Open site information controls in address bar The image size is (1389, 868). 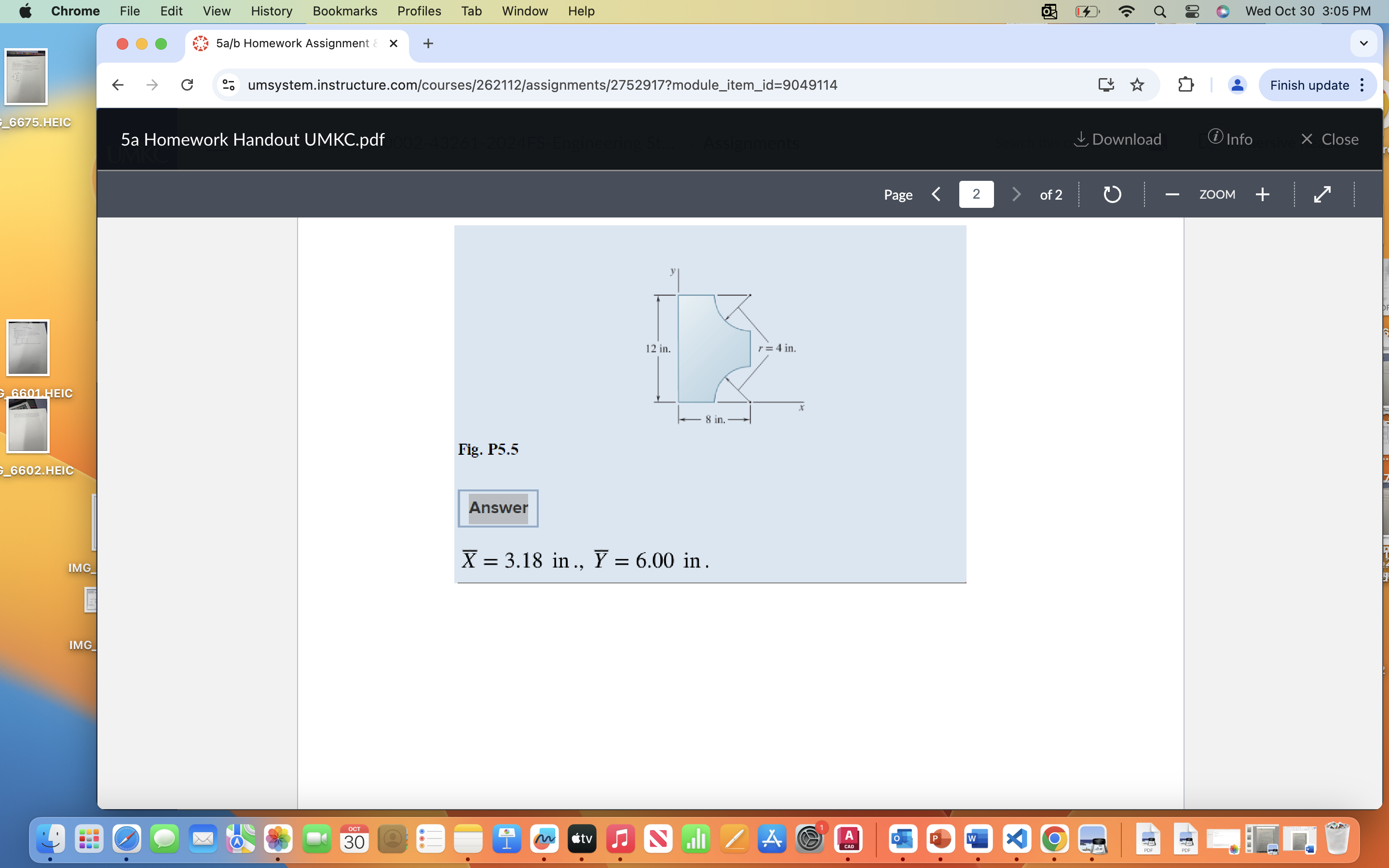229,85
